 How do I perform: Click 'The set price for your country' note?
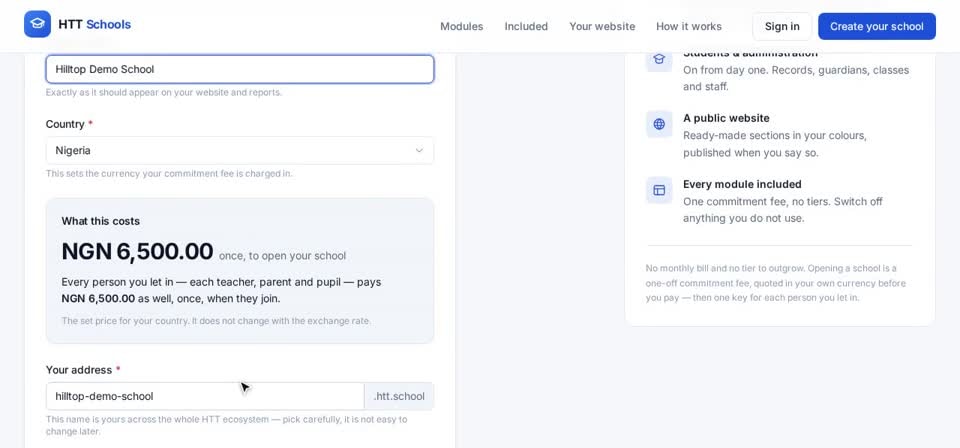(x=216, y=321)
